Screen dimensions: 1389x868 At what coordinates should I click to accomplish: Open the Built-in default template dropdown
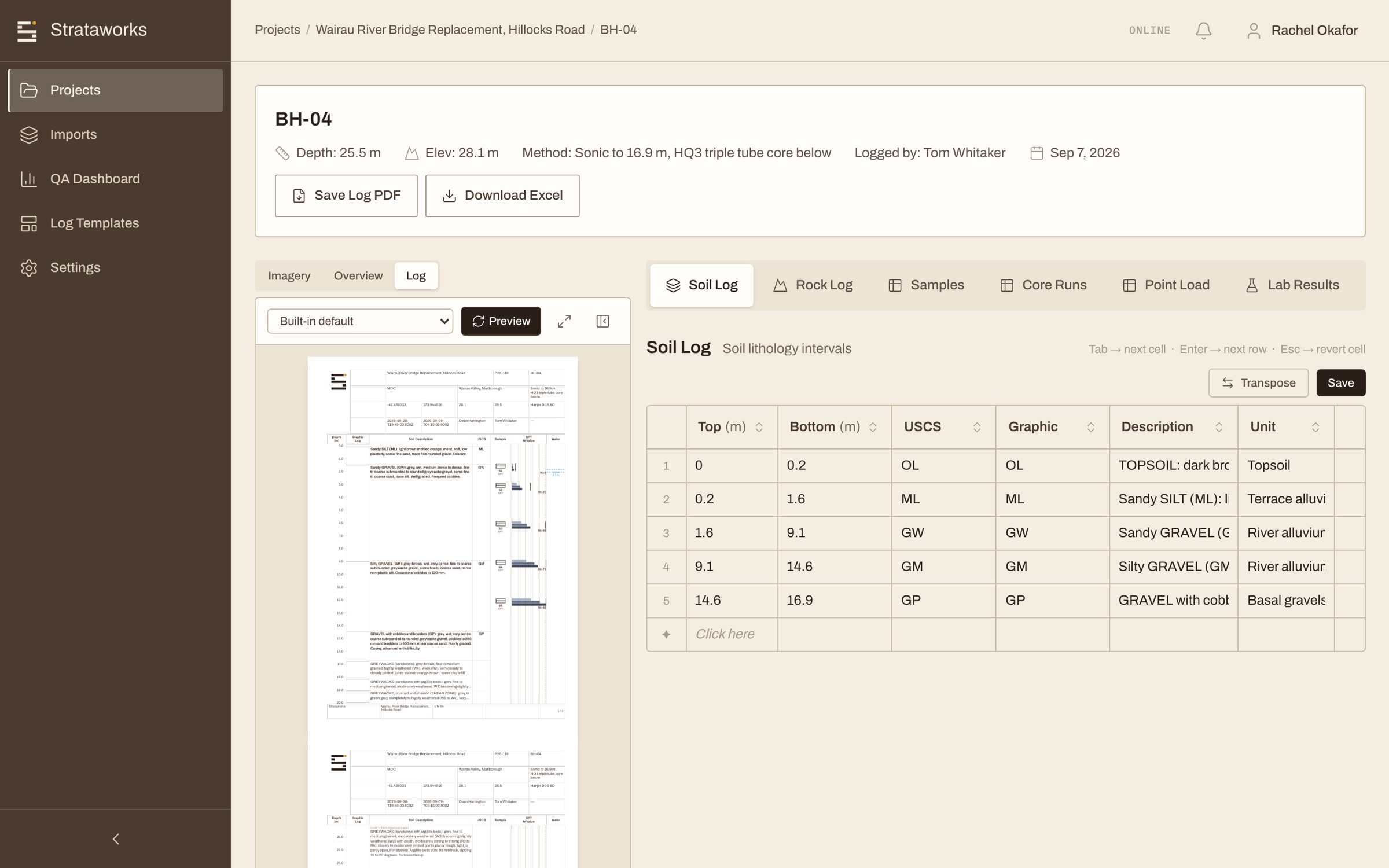(360, 321)
